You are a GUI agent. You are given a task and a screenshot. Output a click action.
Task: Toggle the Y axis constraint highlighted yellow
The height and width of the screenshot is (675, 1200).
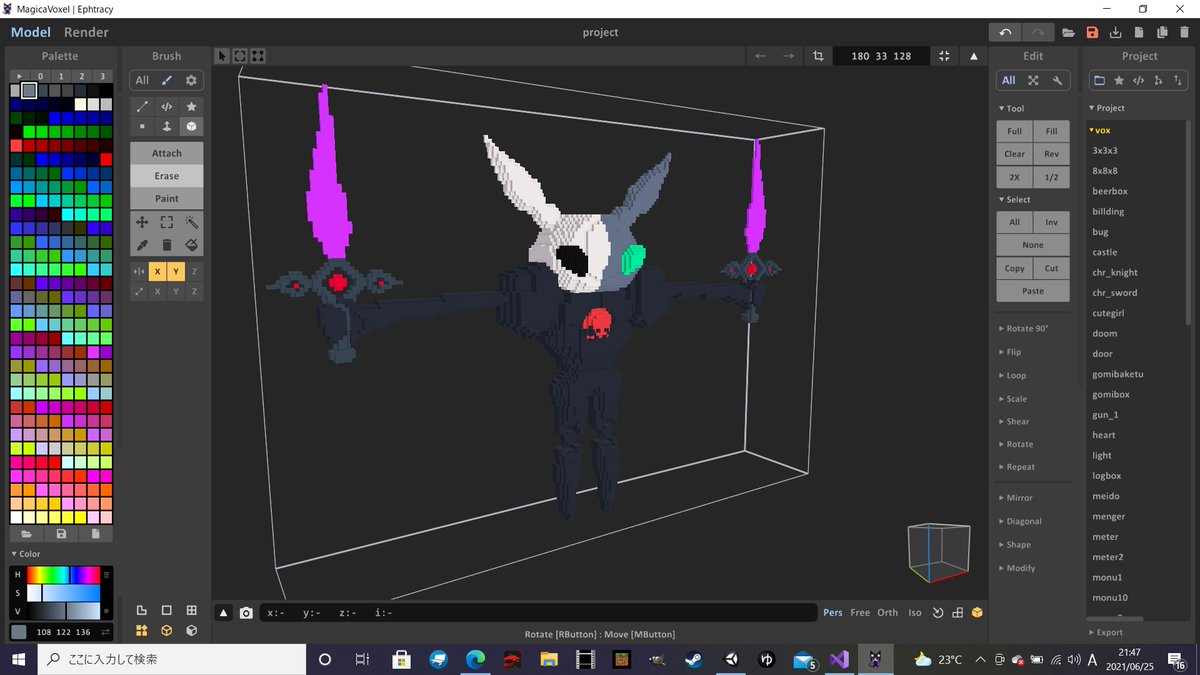[175, 271]
